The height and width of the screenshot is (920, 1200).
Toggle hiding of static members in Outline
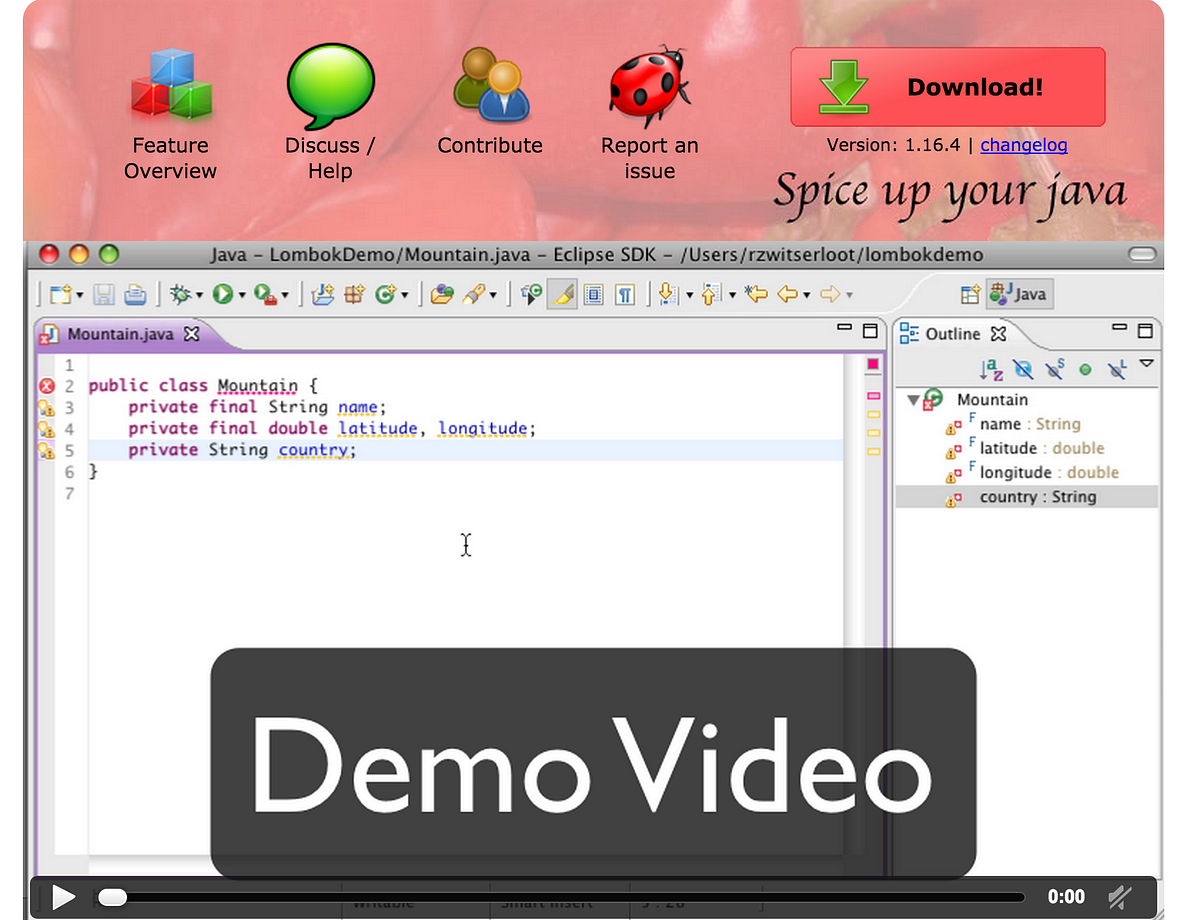tap(1054, 370)
